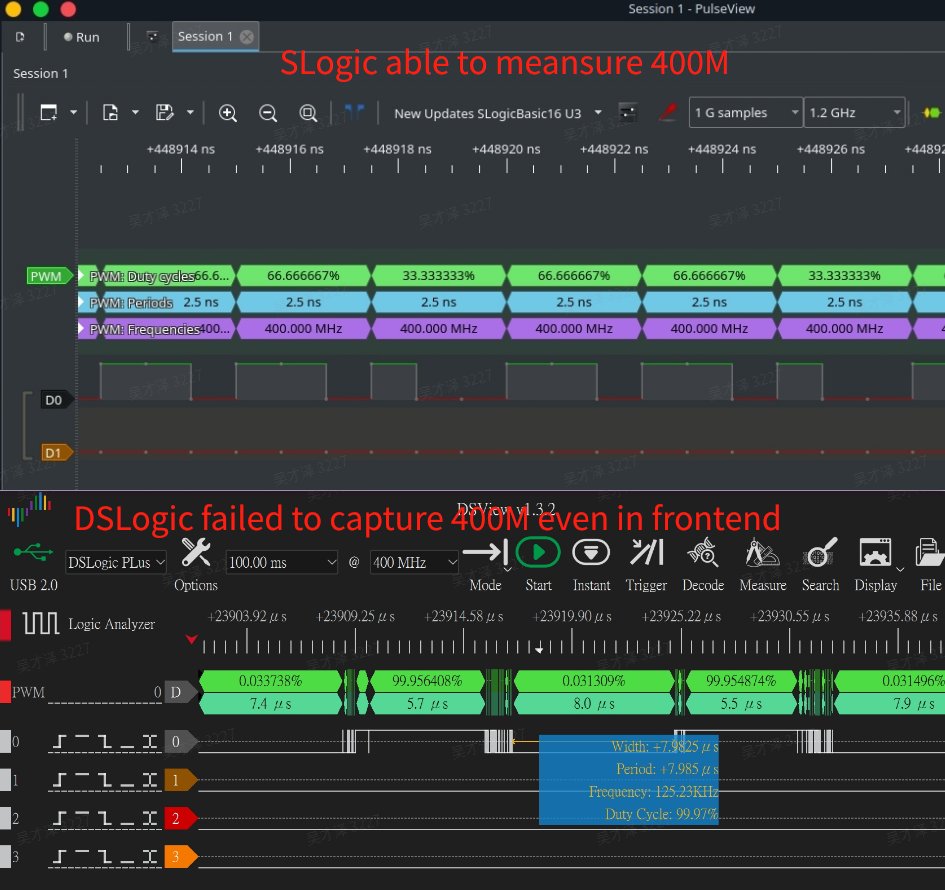Open the dropdown arrow beside open file icon

coord(135,112)
